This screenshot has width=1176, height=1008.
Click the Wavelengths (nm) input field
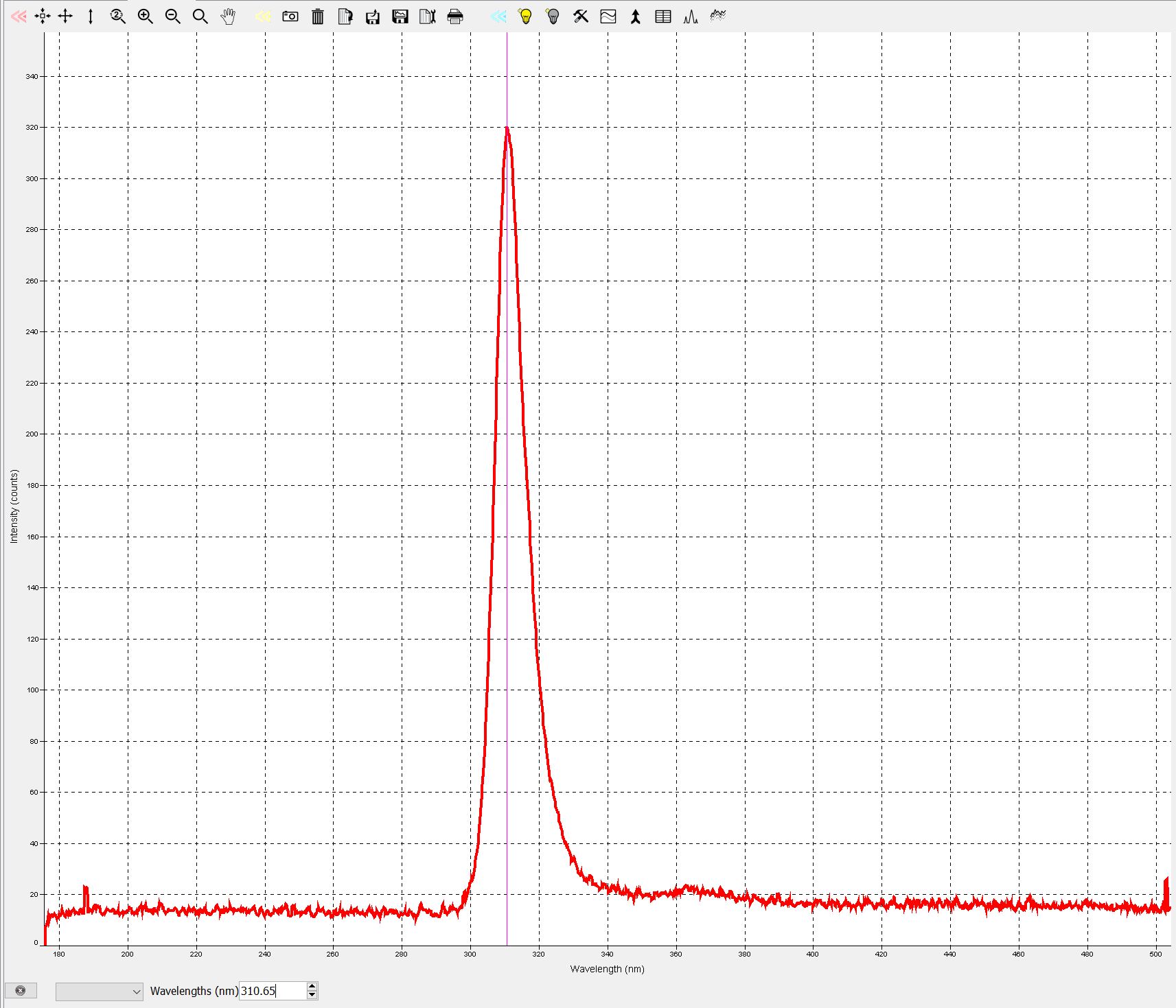coord(271,991)
